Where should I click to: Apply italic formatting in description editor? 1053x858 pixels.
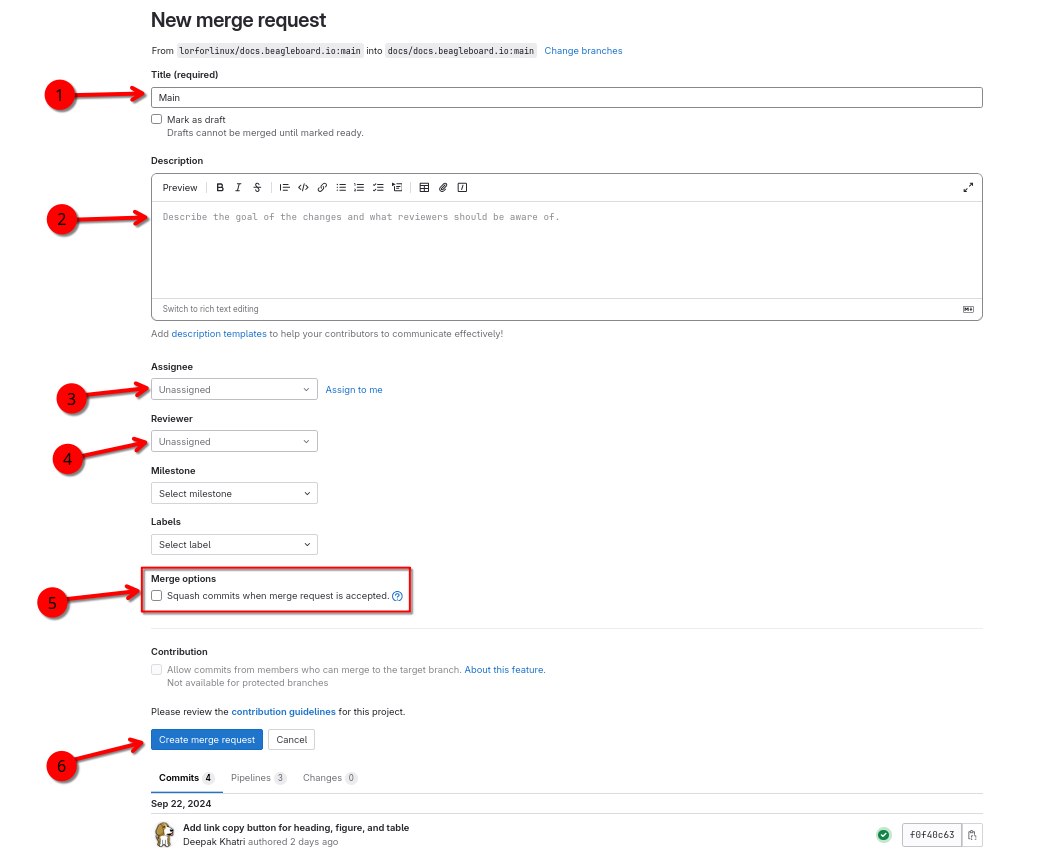(x=238, y=188)
